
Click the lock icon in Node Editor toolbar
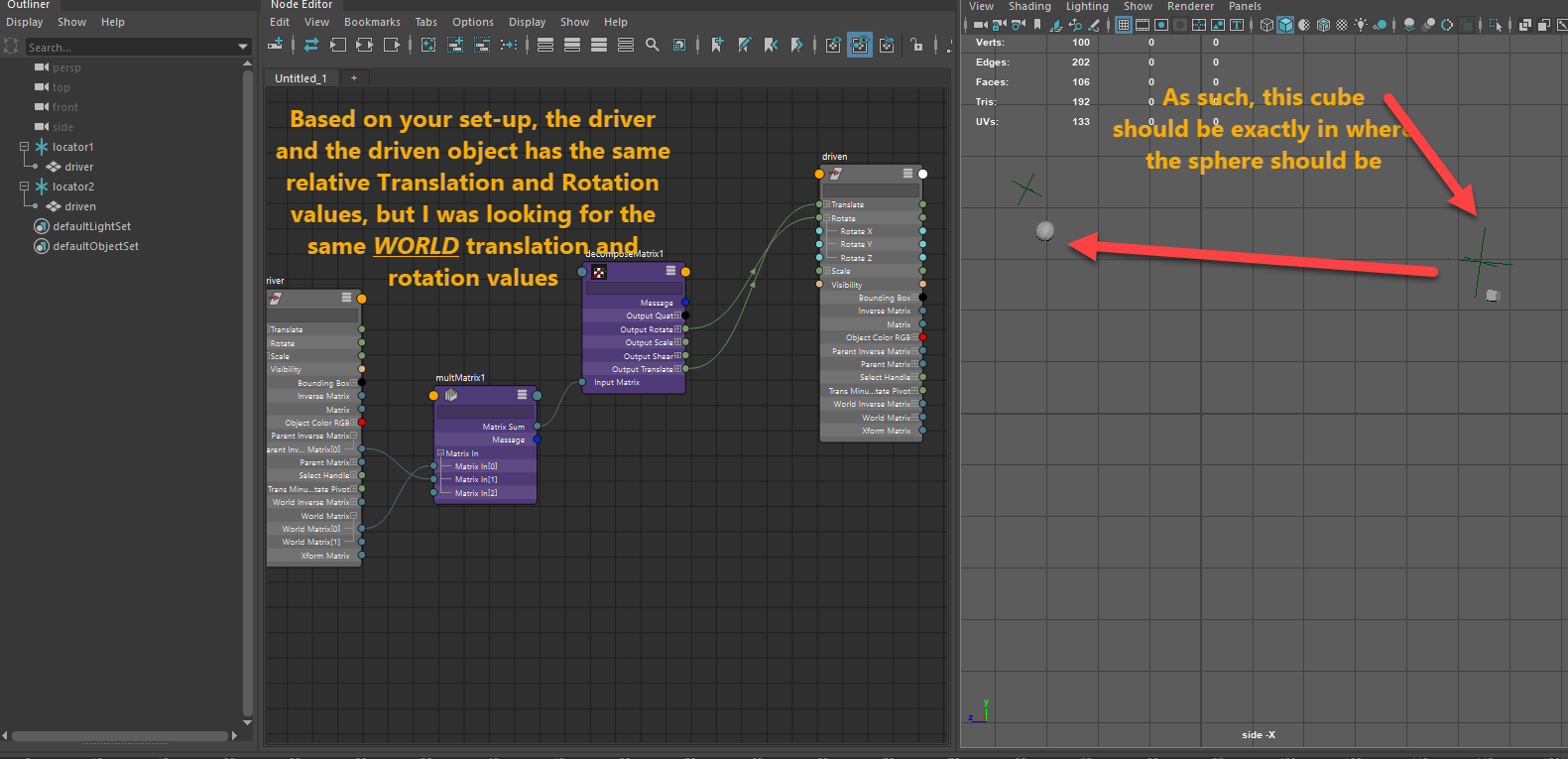[x=916, y=45]
